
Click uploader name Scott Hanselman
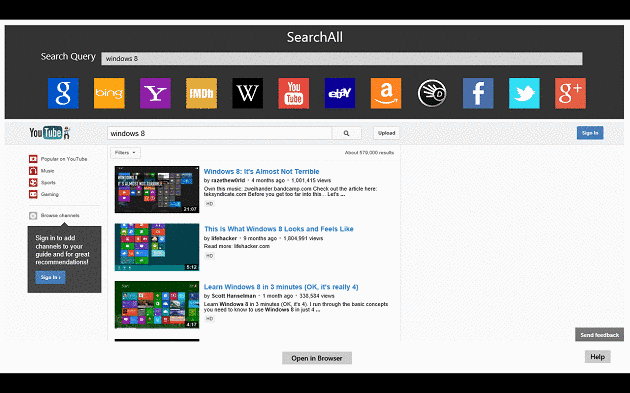[234, 296]
